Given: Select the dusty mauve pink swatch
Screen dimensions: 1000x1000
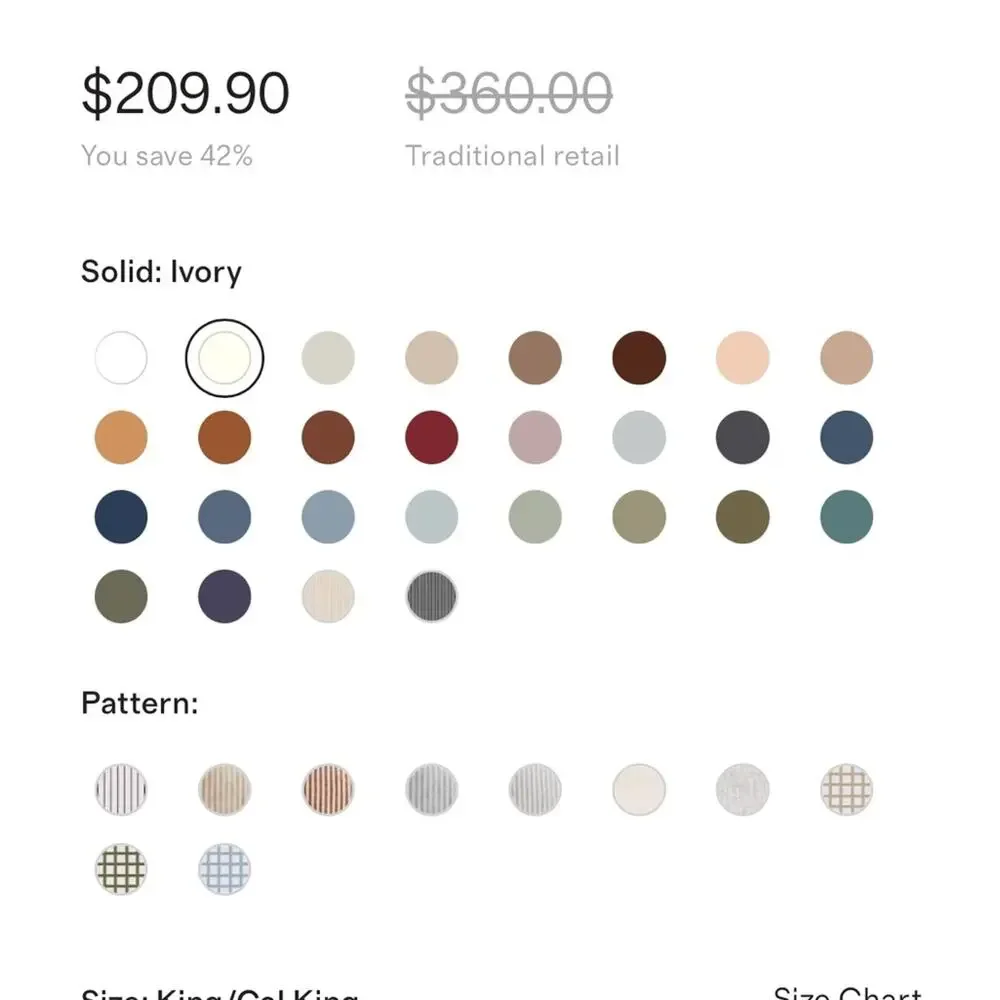Looking at the screenshot, I should (x=535, y=438).
